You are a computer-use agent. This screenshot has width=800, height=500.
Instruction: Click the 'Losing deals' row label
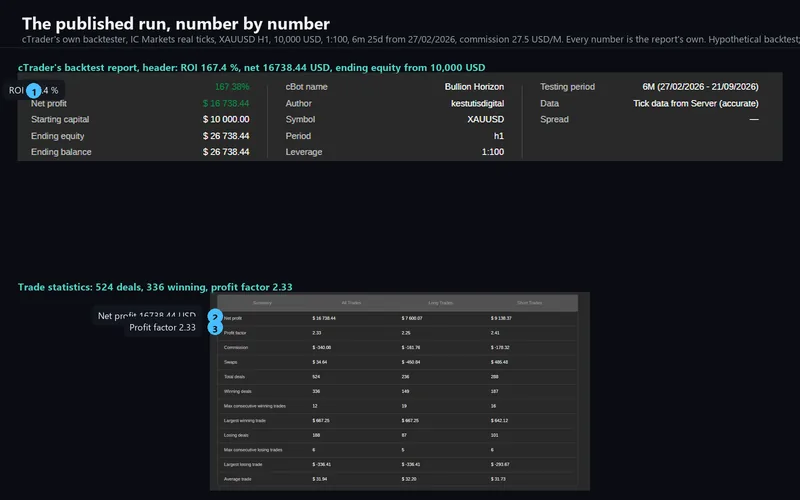[236, 435]
